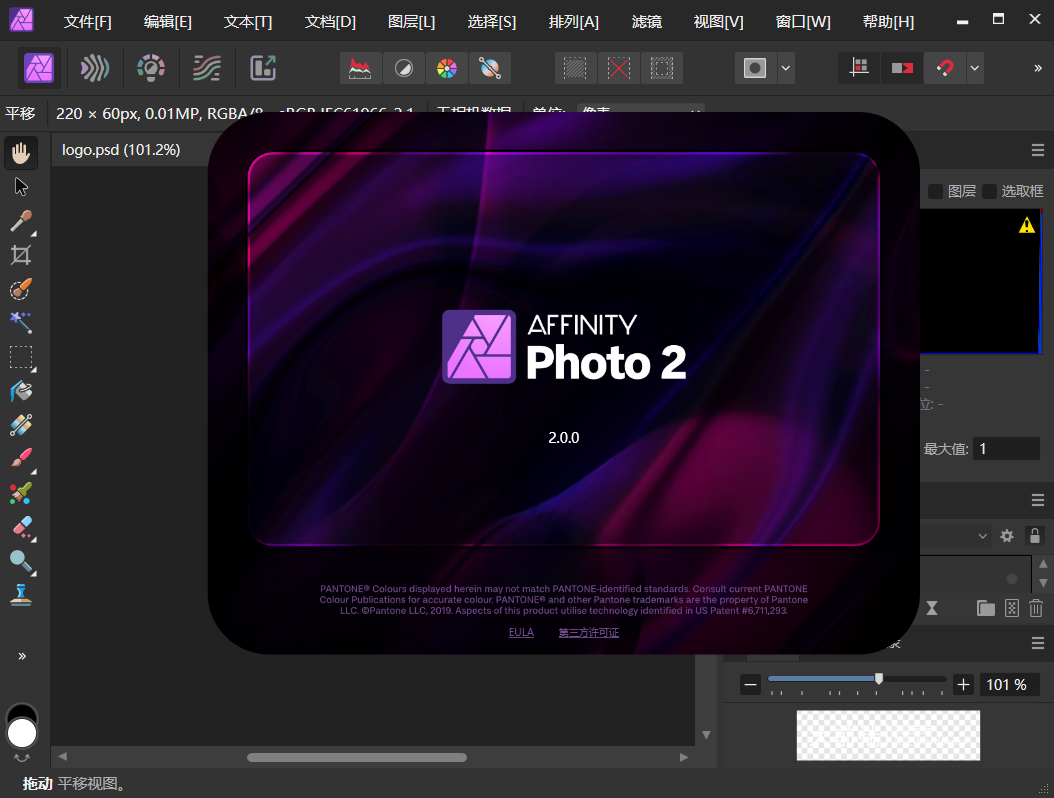1054x798 pixels.
Task: Open the 第三方许可证 link
Action: coord(589,632)
